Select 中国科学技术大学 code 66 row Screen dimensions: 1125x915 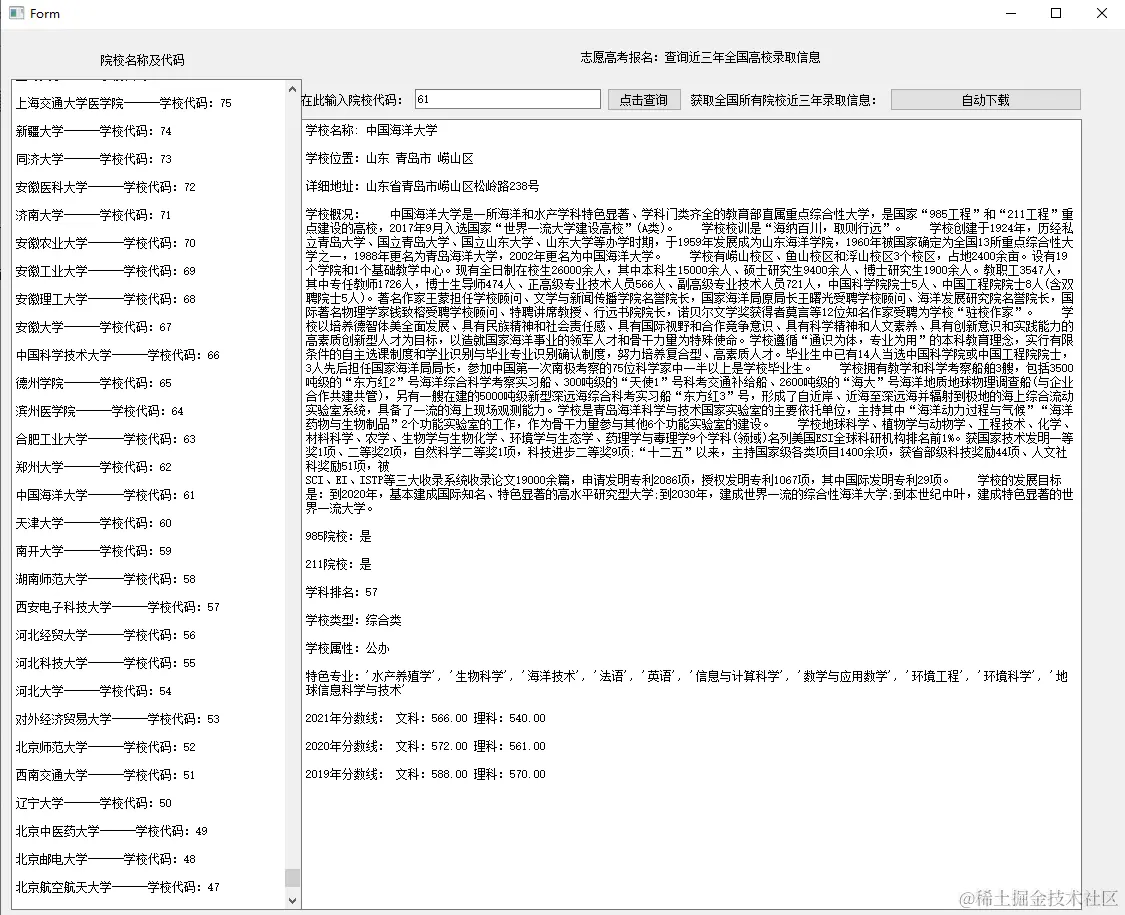(x=118, y=355)
